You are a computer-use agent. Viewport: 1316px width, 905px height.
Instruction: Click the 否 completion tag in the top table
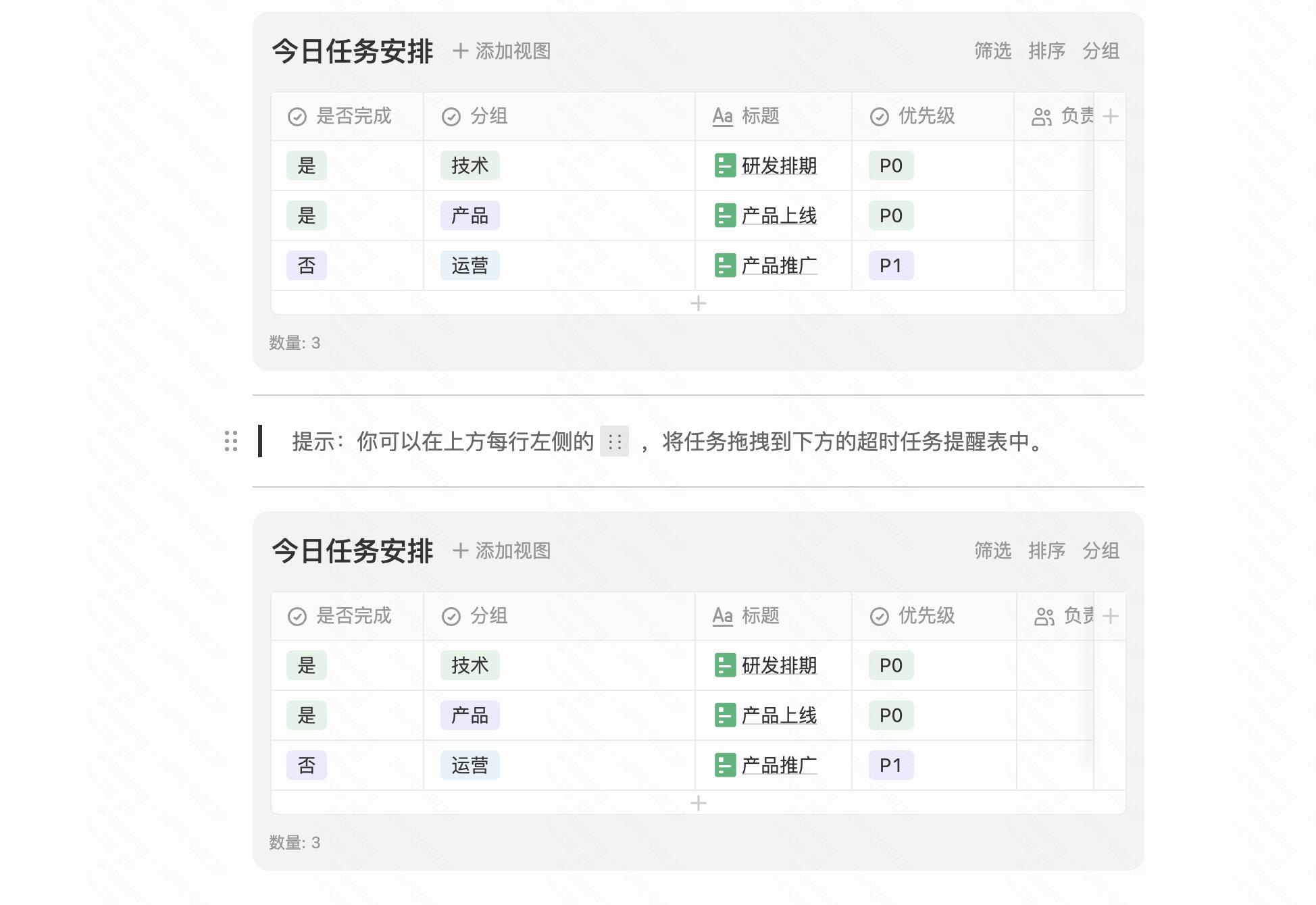tap(306, 265)
